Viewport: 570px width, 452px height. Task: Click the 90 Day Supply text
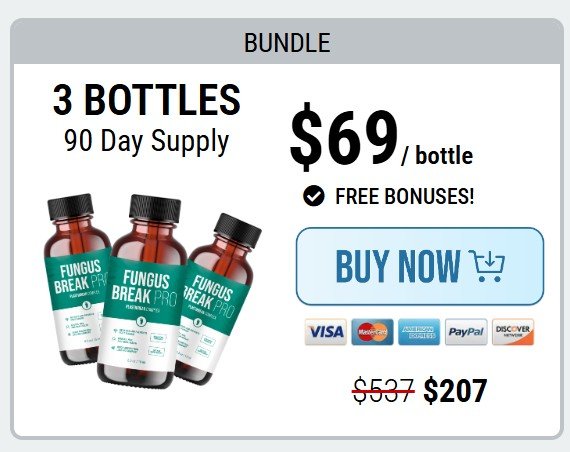[146, 141]
